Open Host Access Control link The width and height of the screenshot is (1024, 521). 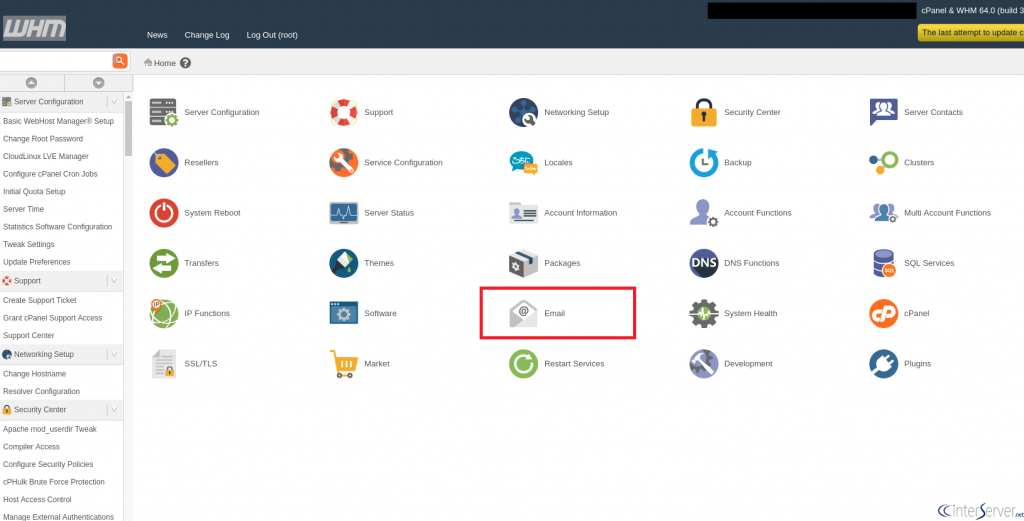[37, 499]
